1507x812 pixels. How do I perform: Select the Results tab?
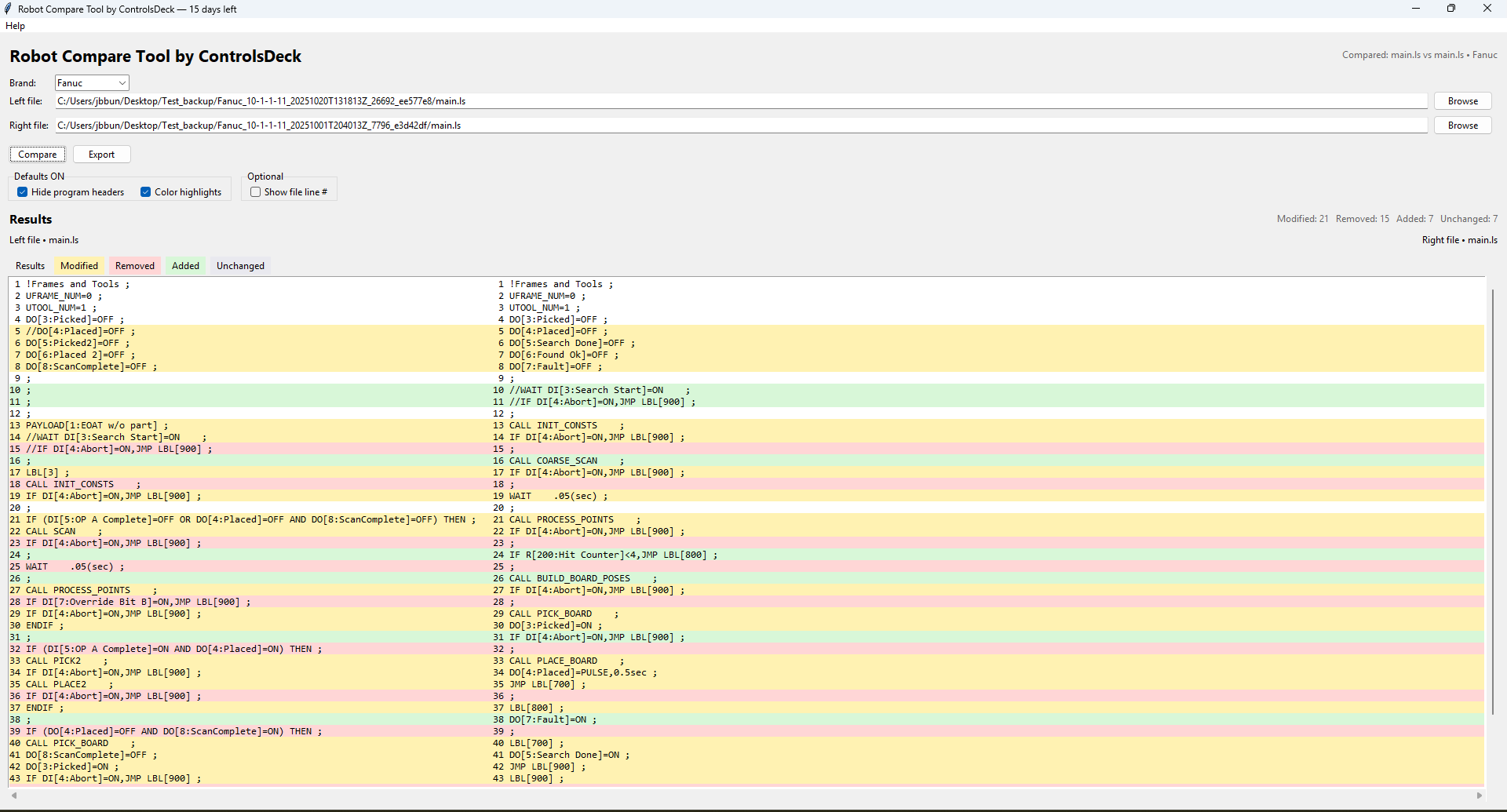pyautogui.click(x=30, y=265)
